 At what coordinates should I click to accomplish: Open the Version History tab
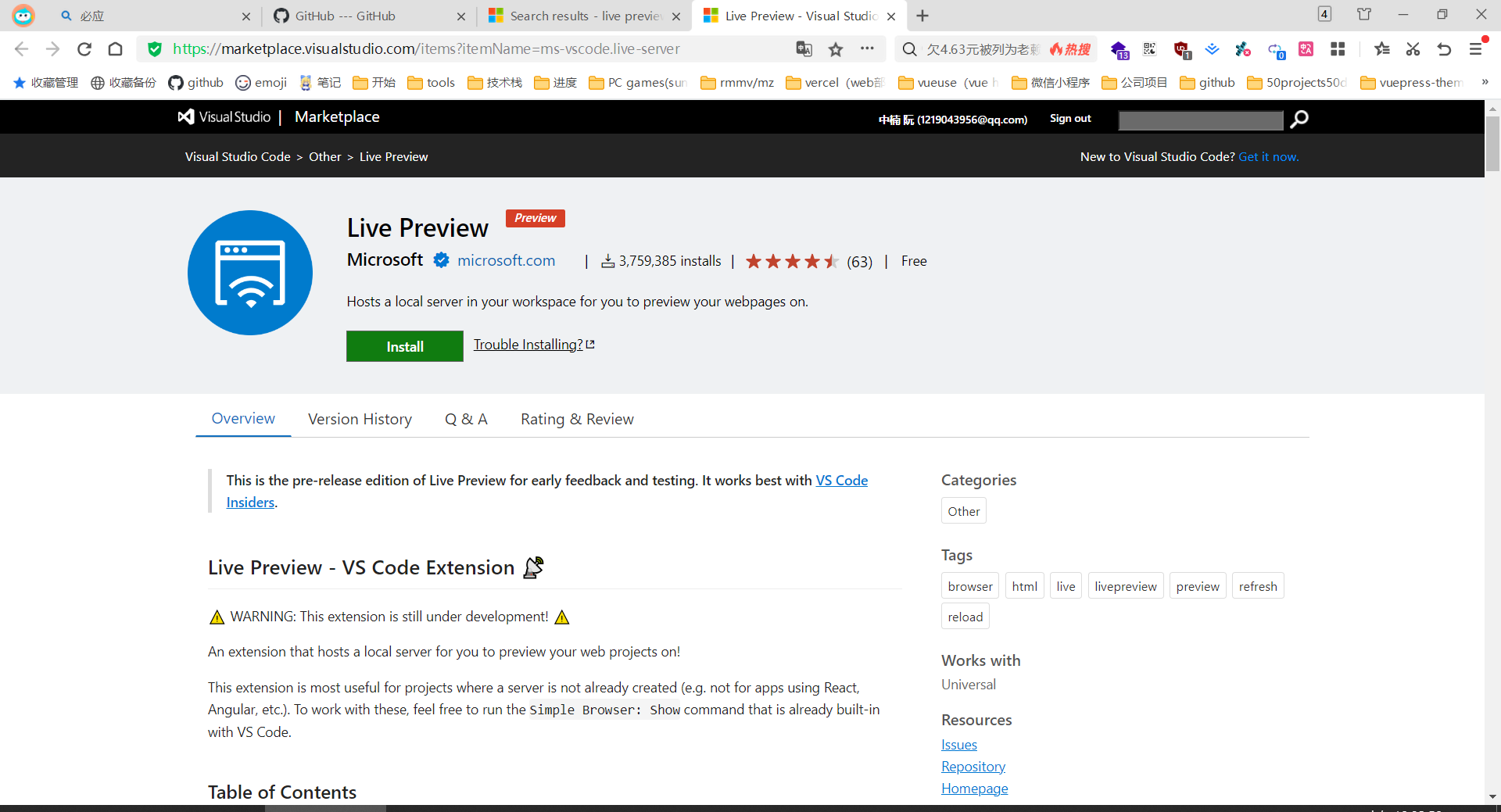tap(360, 420)
